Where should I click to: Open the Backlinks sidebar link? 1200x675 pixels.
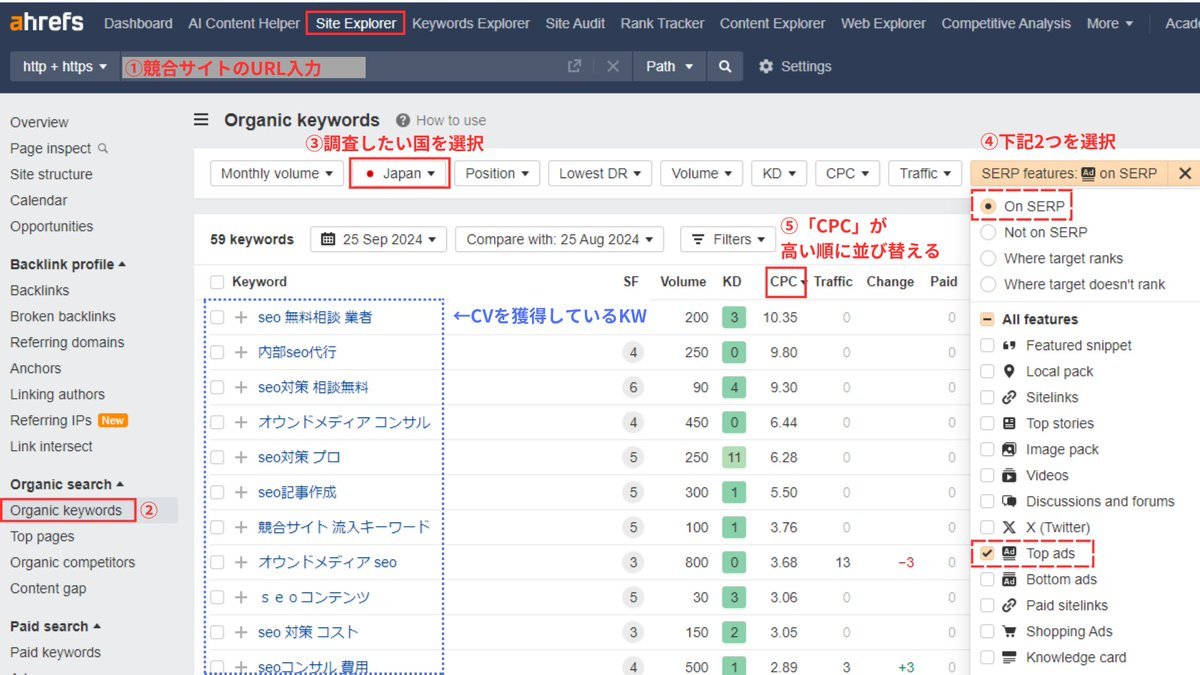pos(40,290)
